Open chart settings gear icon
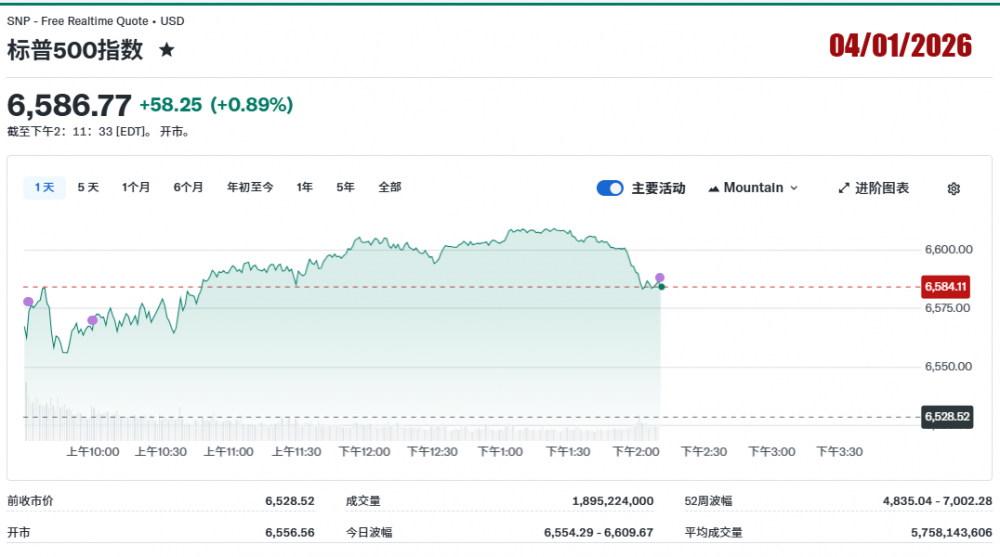The image size is (1000, 557). click(953, 188)
